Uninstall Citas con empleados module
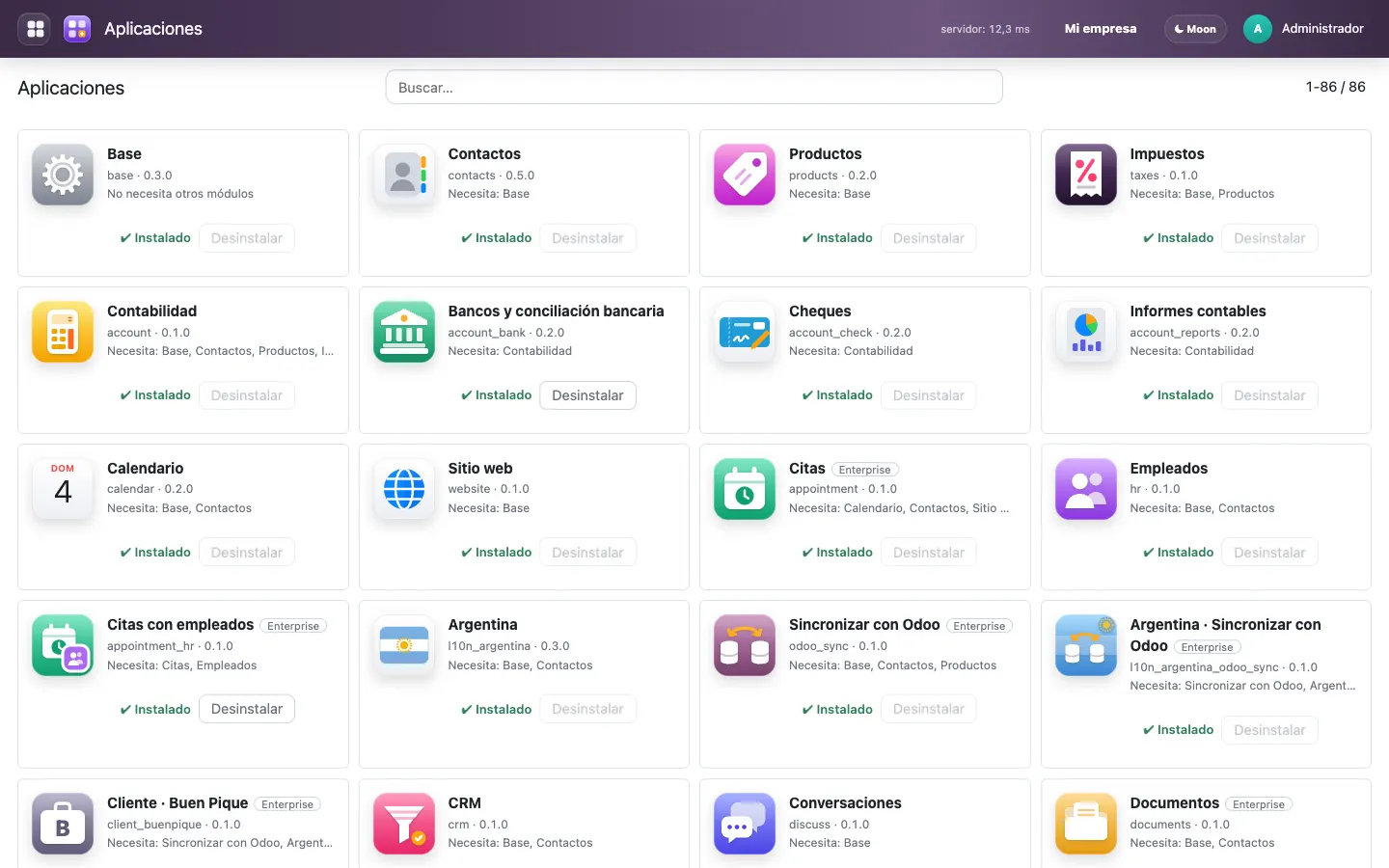 click(x=247, y=709)
